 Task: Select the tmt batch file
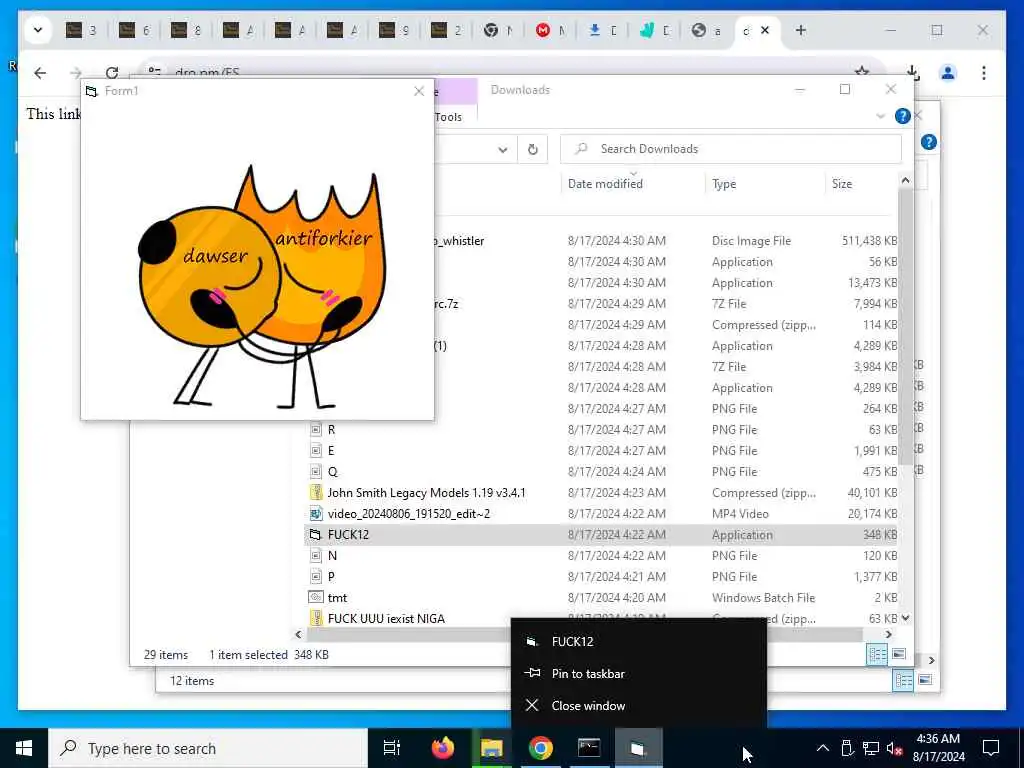pos(600,598)
